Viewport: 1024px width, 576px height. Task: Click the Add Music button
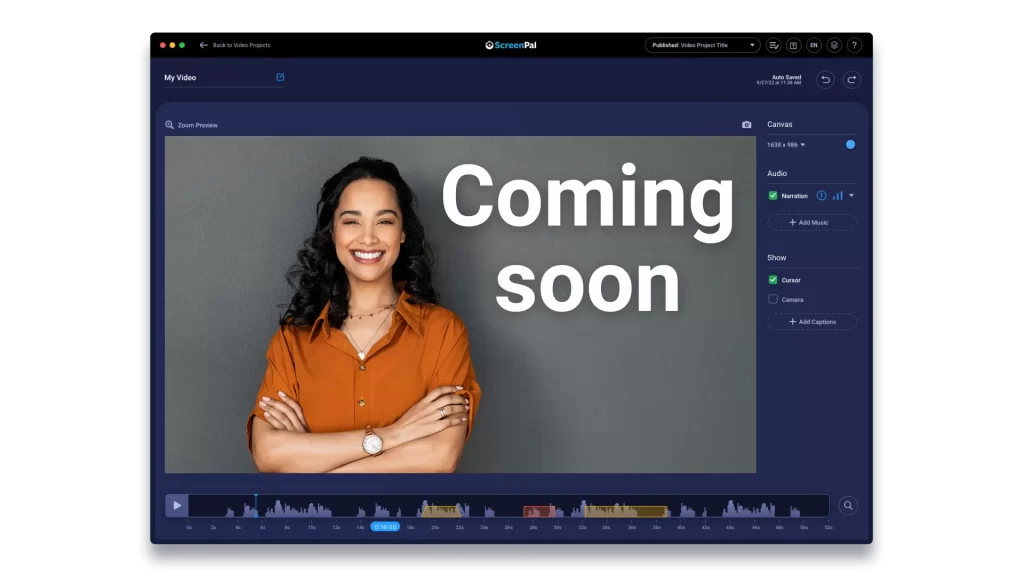812,223
